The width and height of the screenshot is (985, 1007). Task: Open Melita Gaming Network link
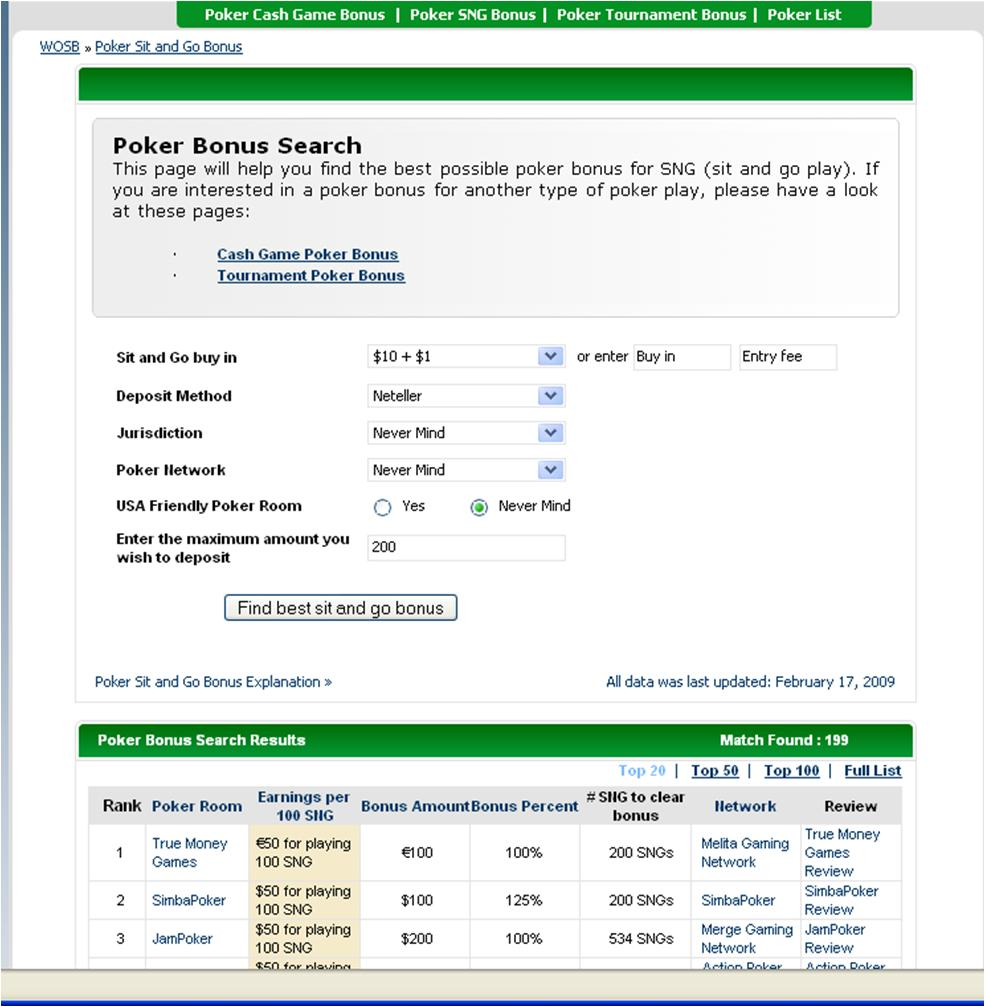745,853
